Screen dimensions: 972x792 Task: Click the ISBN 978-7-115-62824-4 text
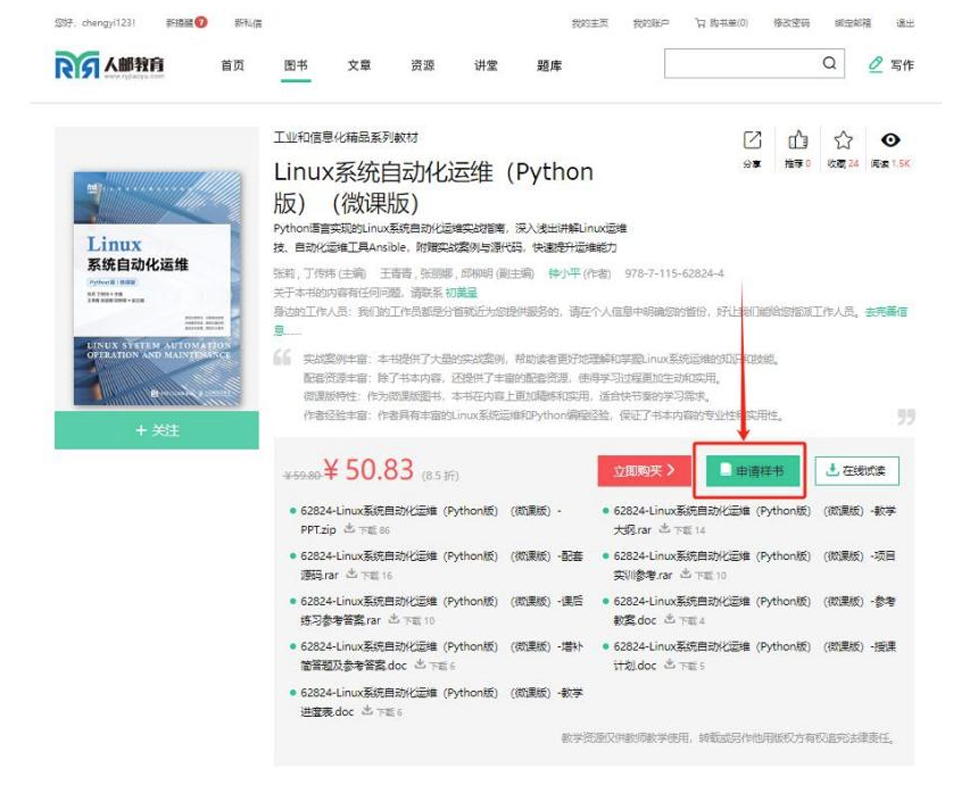(674, 273)
